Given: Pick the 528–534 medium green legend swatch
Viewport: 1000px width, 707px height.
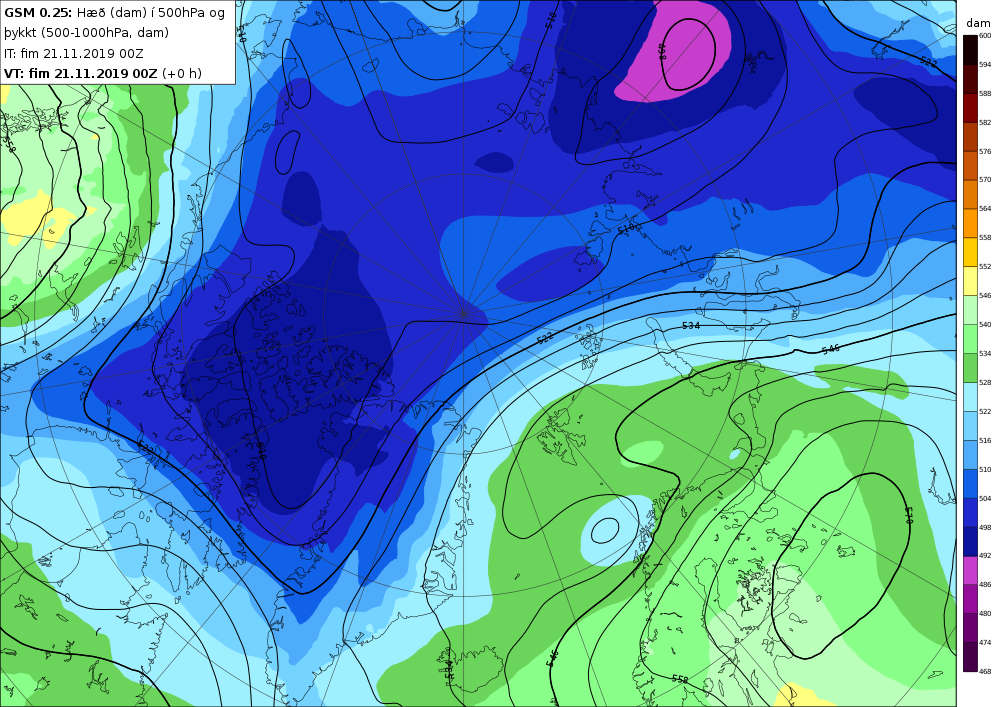Looking at the screenshot, I should coord(970,368).
